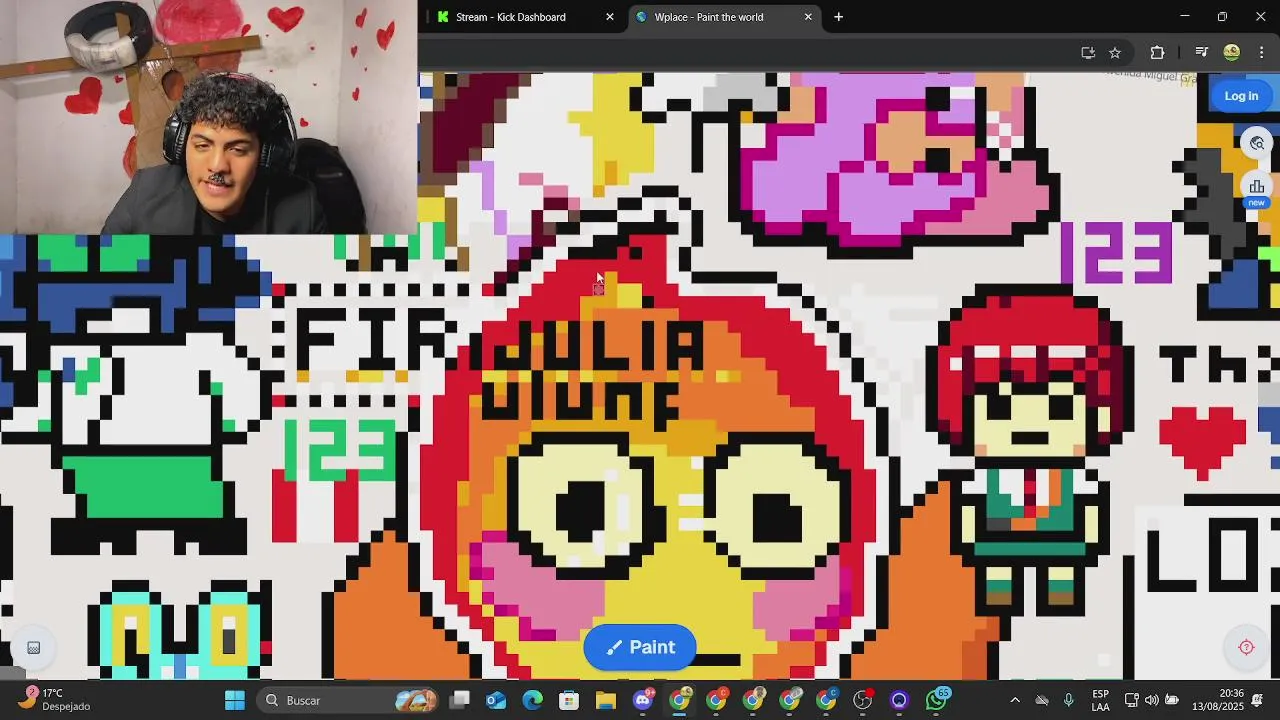Open Microsoft Edge from the taskbar

tap(532, 700)
